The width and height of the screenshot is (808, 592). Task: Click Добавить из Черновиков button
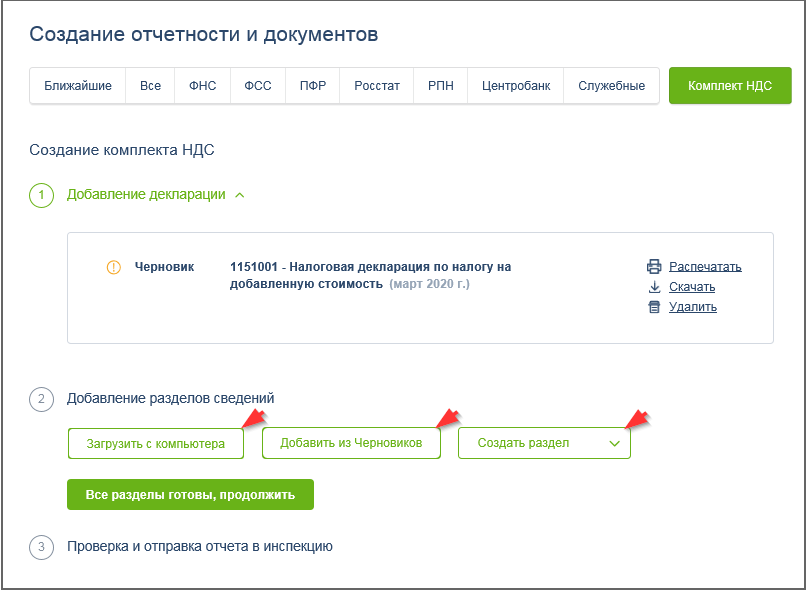351,443
